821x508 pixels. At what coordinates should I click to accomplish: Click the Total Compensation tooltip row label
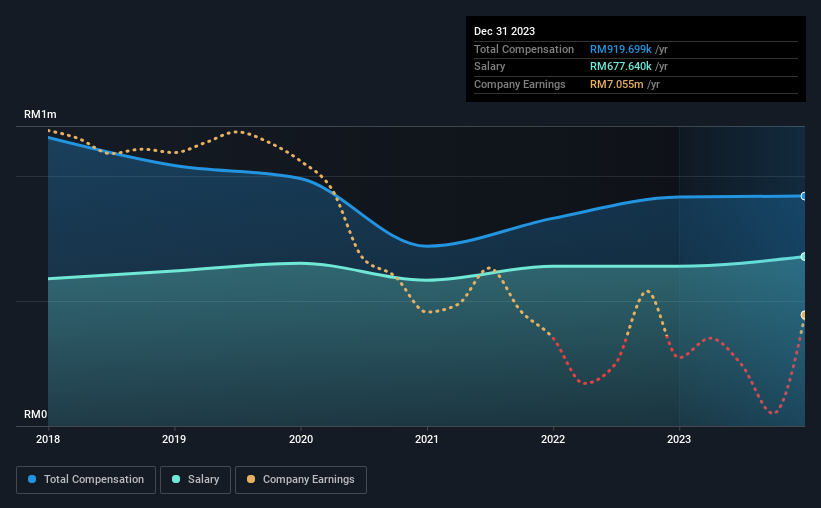(524, 49)
